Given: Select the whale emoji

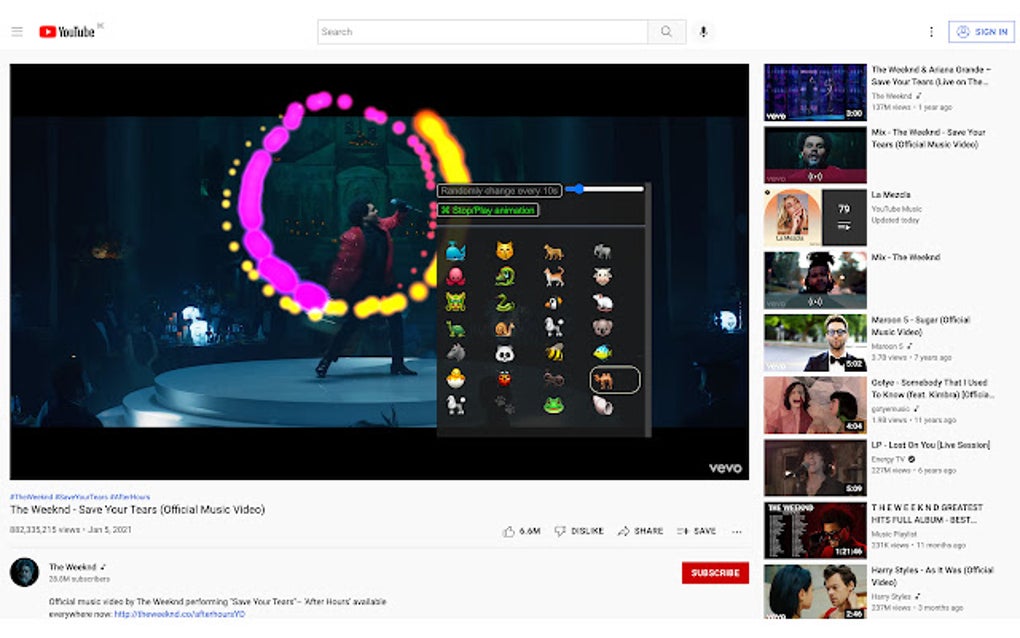Looking at the screenshot, I should pos(456,250).
